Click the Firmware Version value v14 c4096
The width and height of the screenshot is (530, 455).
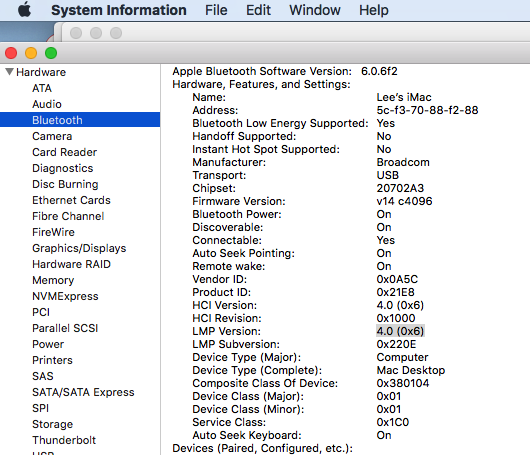[404, 201]
